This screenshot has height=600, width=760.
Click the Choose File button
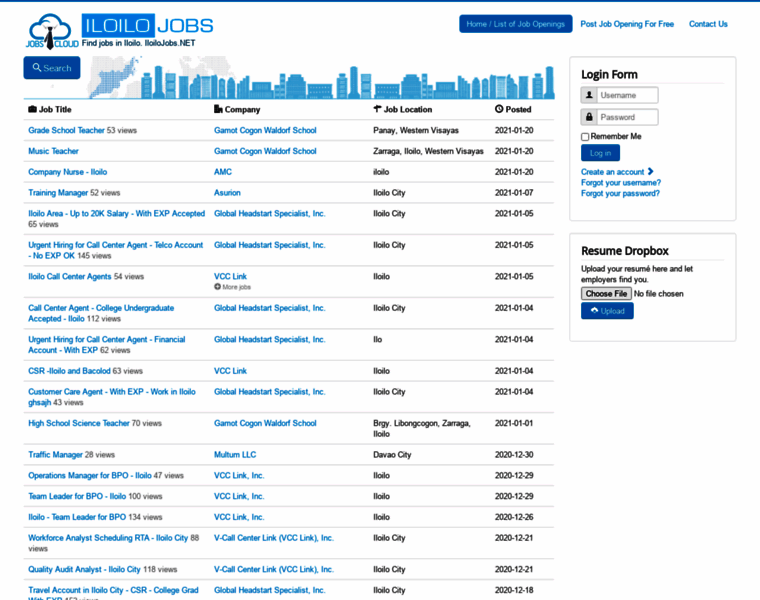coord(606,293)
